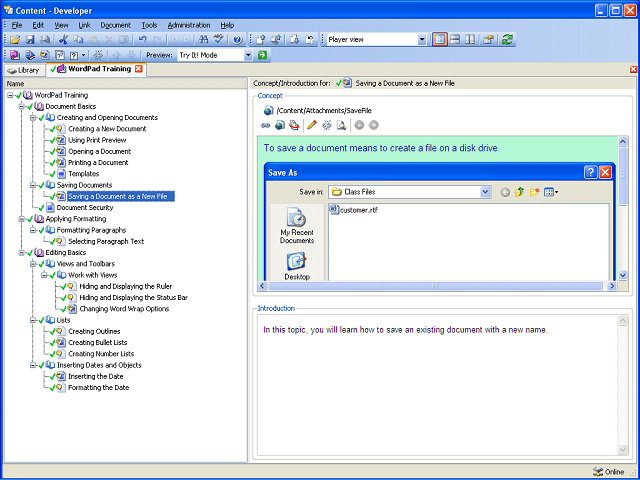
Task: Collapse the Lists node
Action: 33,320
